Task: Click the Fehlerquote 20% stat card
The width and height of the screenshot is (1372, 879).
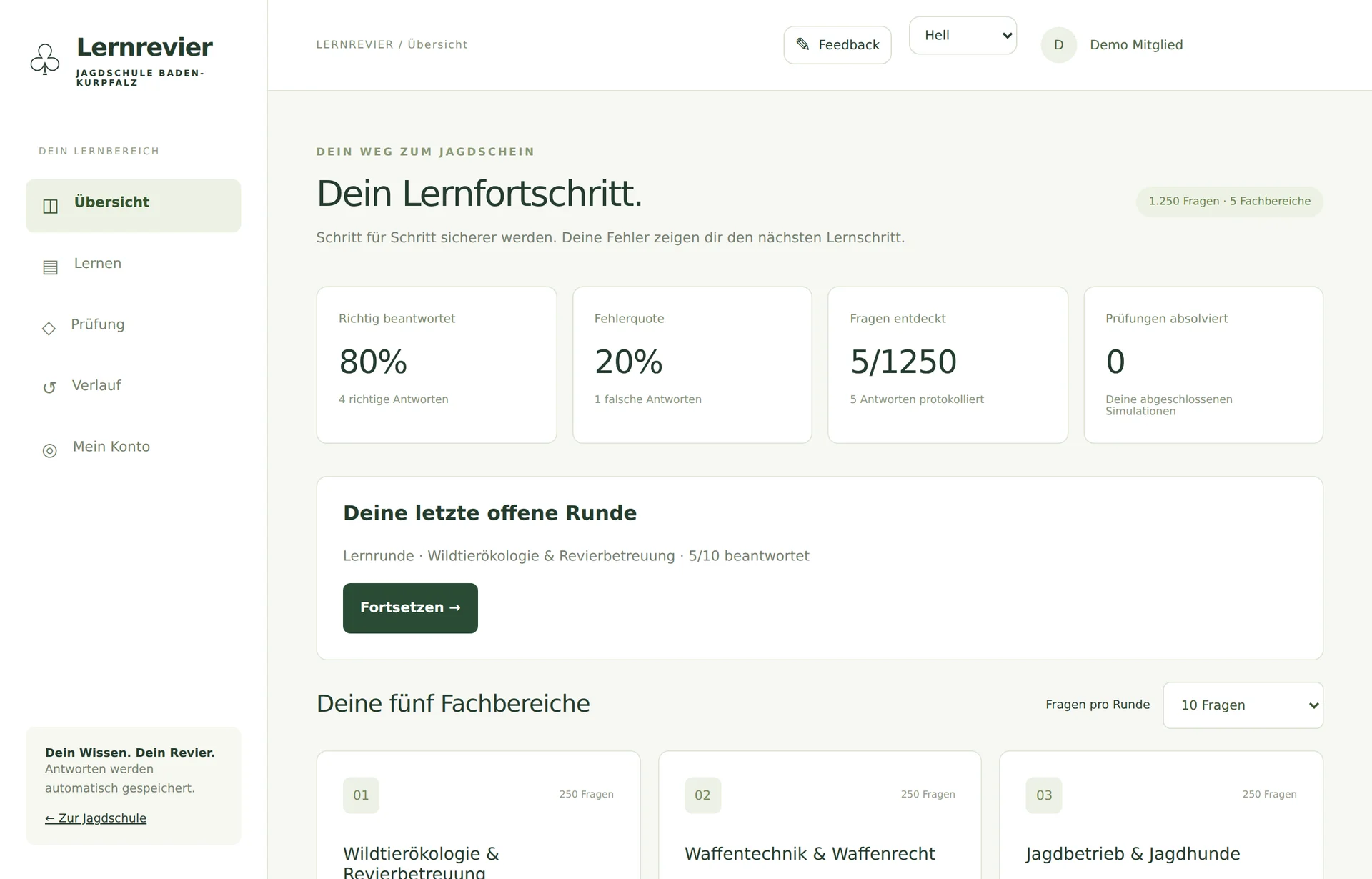Action: (x=692, y=365)
